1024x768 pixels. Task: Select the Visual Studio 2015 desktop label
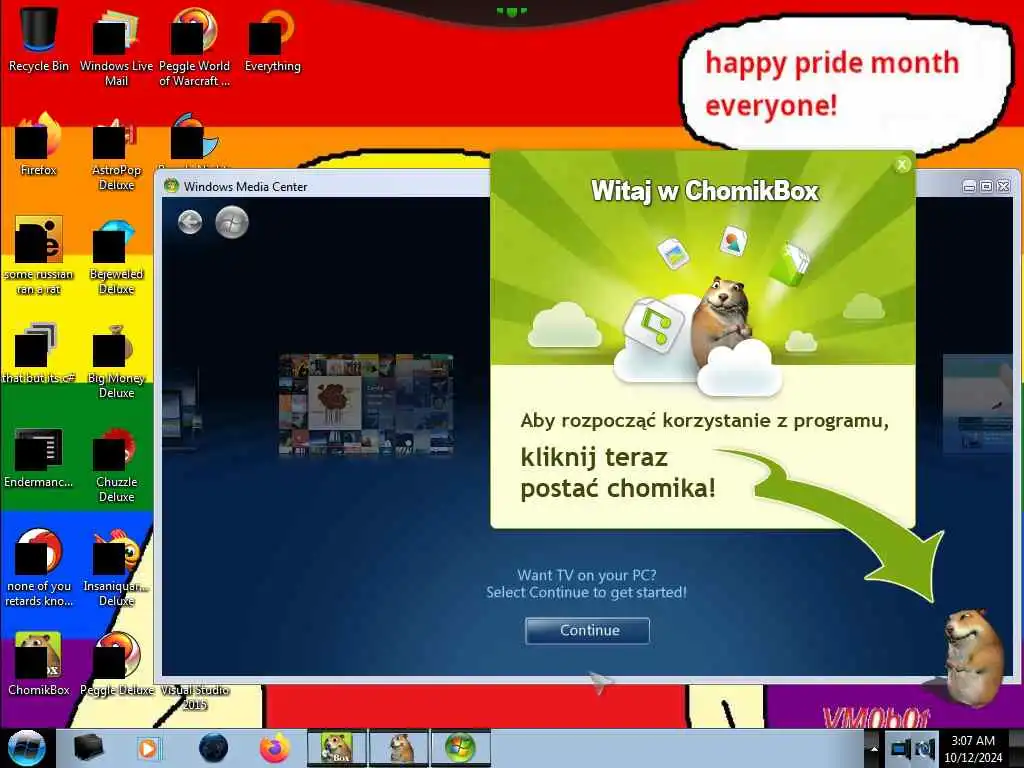coord(194,697)
